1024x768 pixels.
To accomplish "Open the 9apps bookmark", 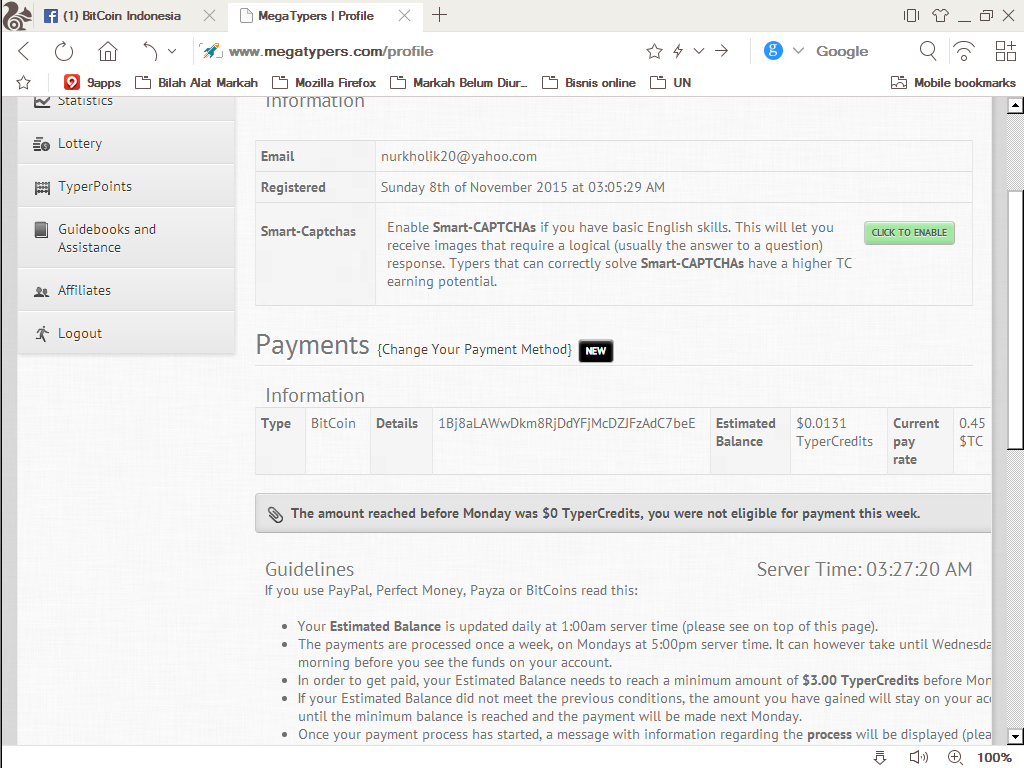I will [92, 82].
